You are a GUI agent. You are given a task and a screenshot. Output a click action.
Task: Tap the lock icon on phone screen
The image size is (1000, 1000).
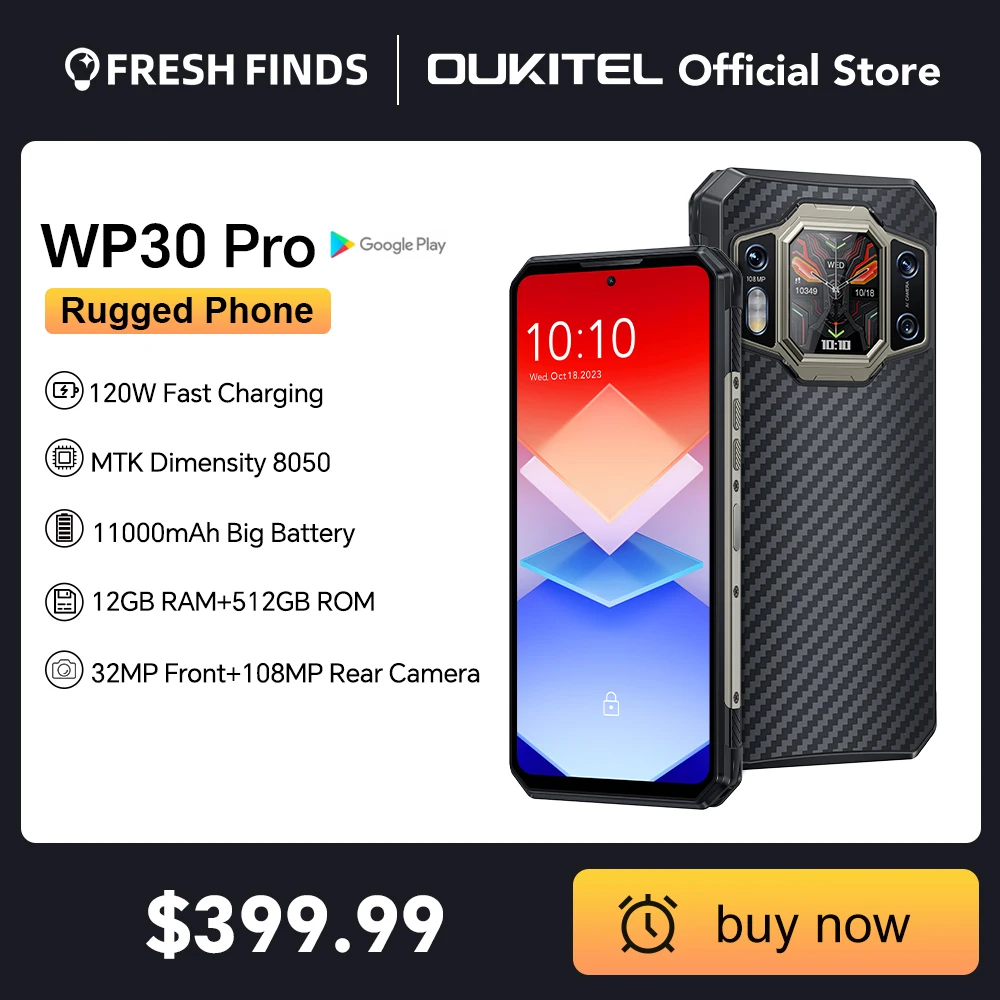coord(611,704)
